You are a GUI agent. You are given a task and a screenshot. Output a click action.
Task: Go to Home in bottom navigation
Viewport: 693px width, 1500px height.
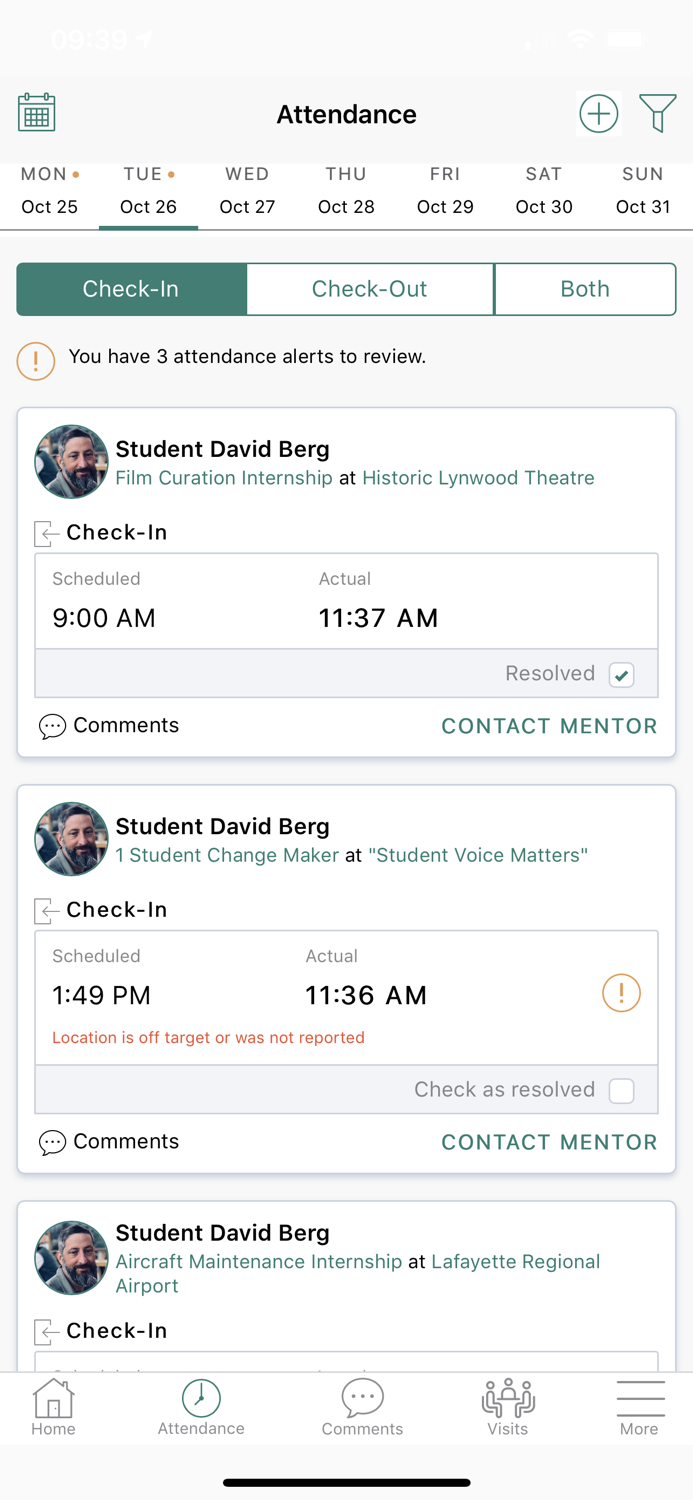(53, 1408)
